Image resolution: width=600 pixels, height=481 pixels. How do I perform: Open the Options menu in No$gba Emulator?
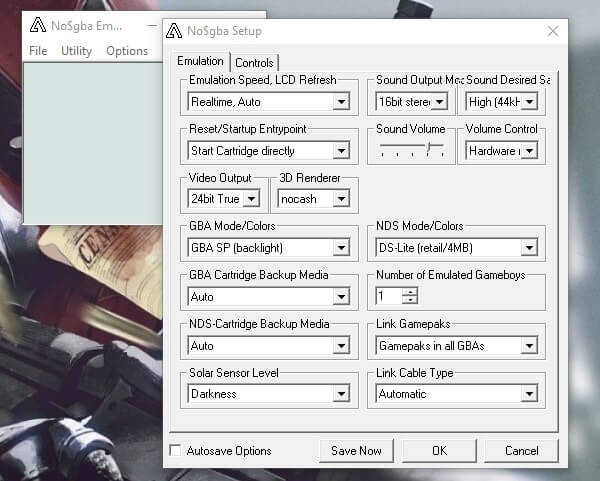coord(127,51)
